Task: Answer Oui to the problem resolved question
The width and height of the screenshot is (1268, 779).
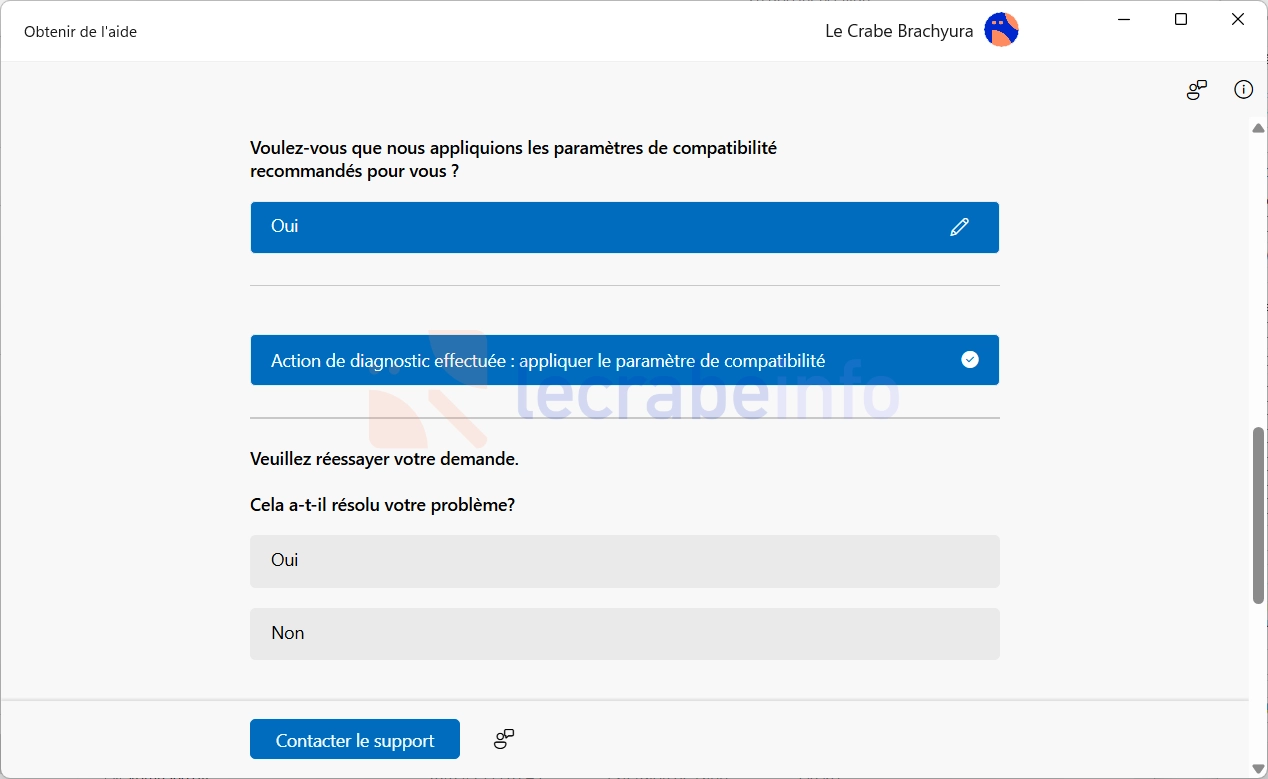Action: (x=625, y=560)
